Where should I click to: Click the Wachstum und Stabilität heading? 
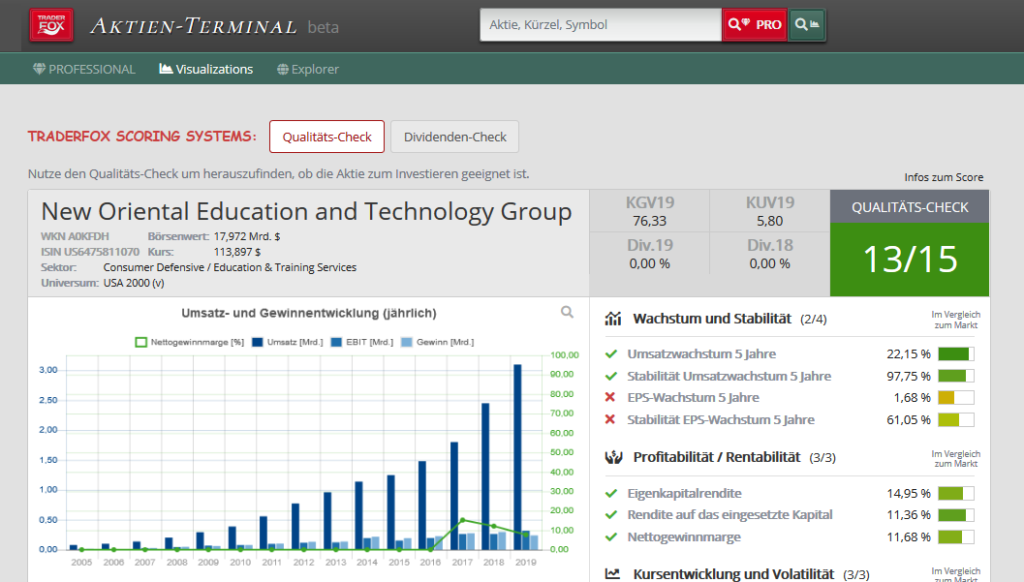pos(712,319)
